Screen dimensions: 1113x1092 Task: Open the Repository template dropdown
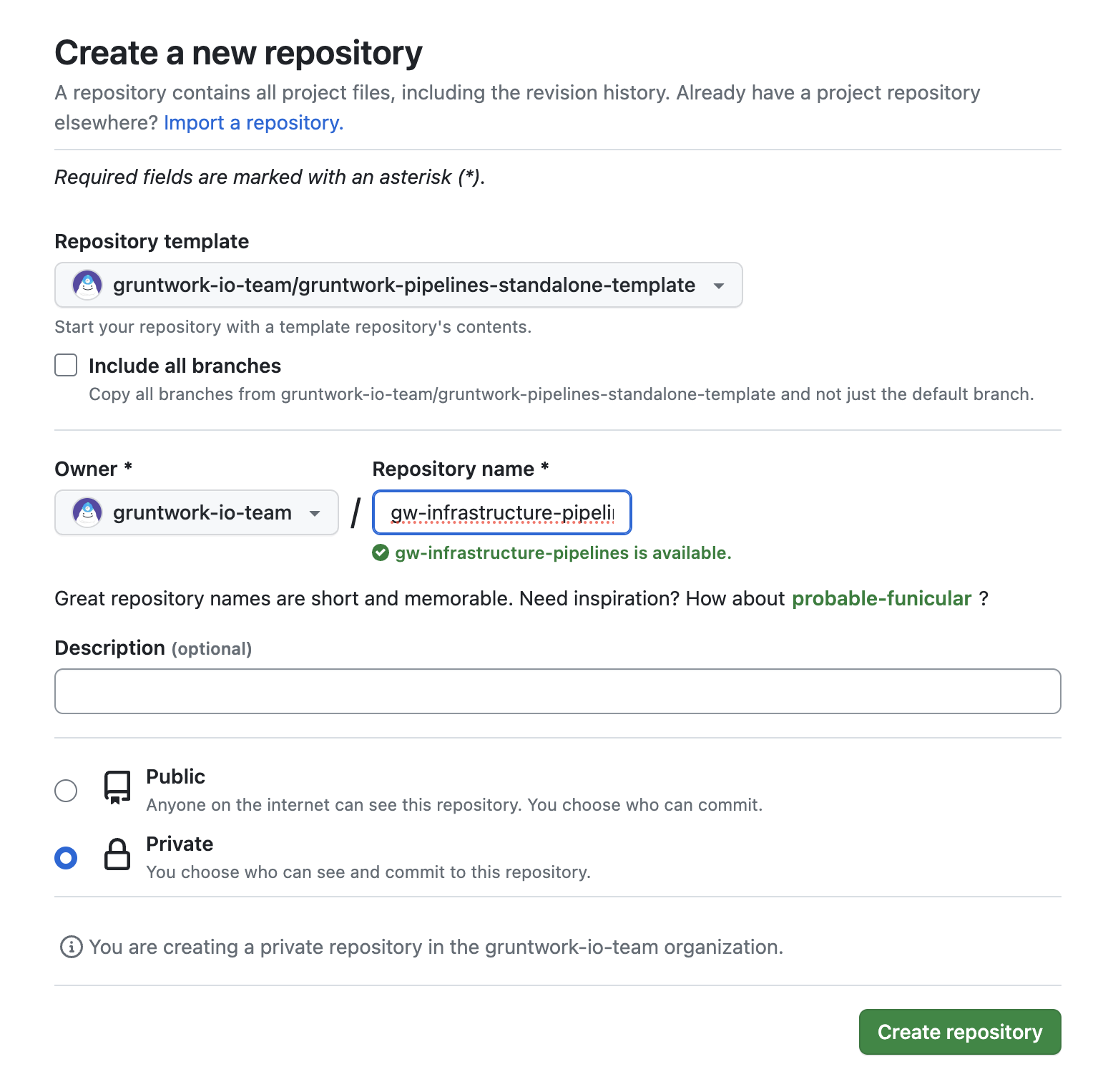pos(398,285)
